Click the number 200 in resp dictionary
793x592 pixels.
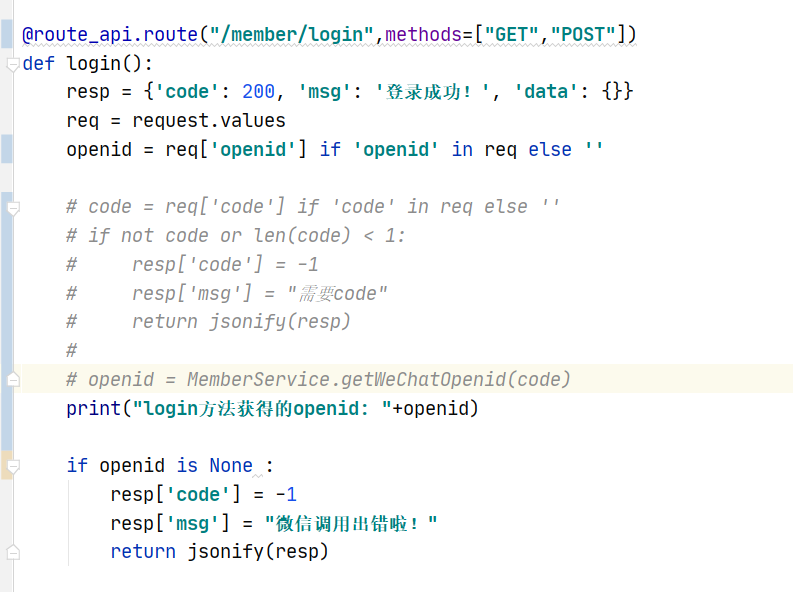[x=258, y=92]
